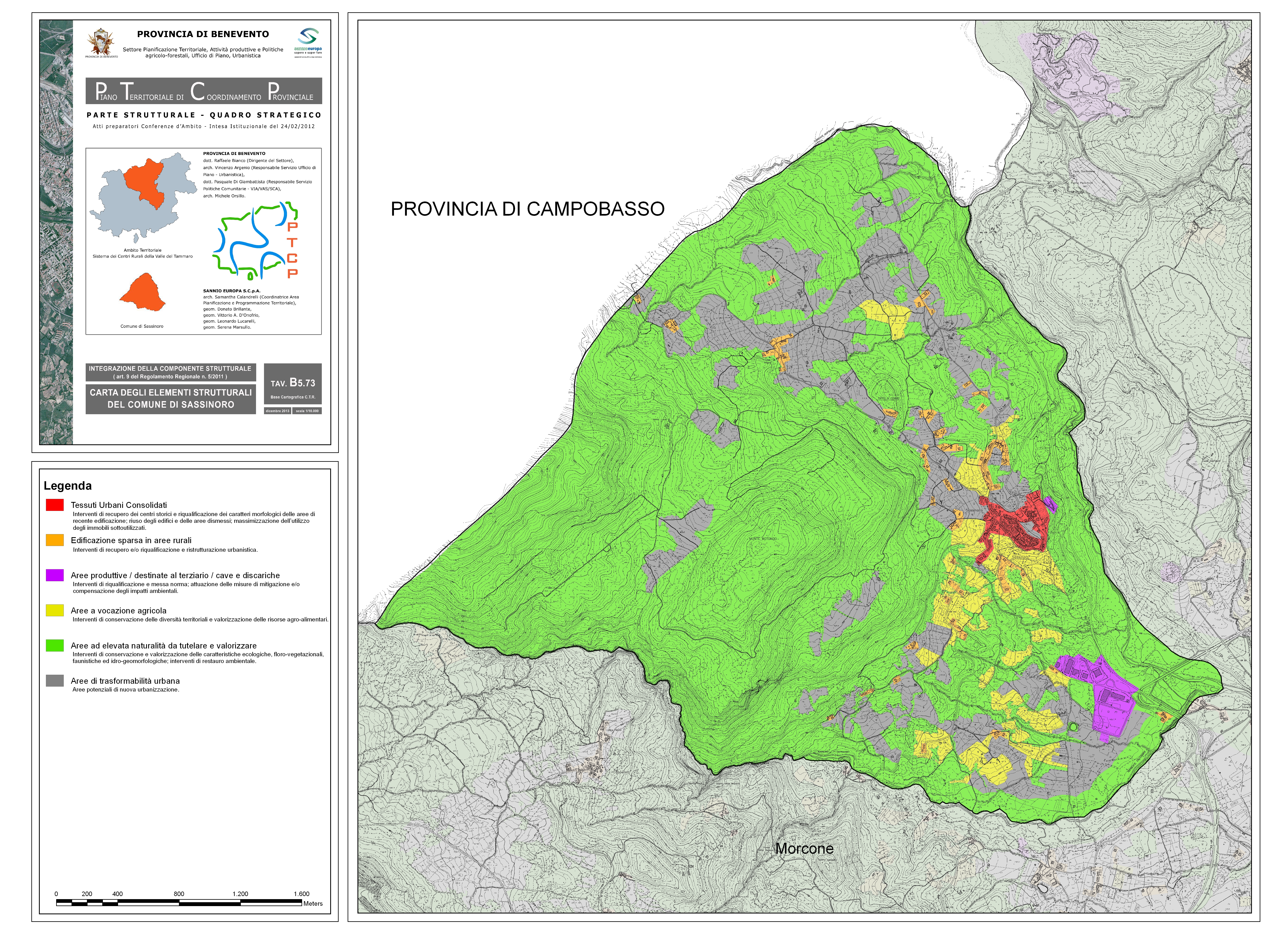Click the 'Morcone' map label
1288x935 pixels.
(805, 849)
